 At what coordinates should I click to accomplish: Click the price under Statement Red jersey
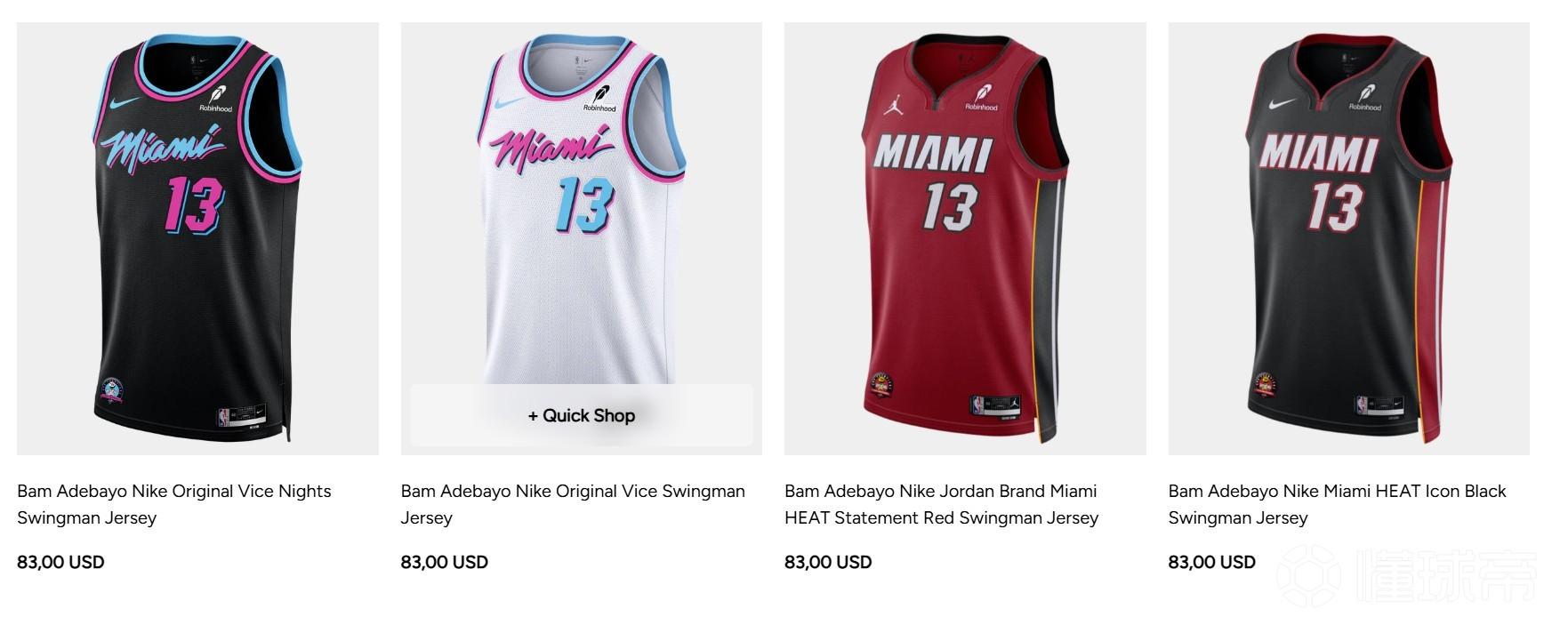click(x=828, y=562)
